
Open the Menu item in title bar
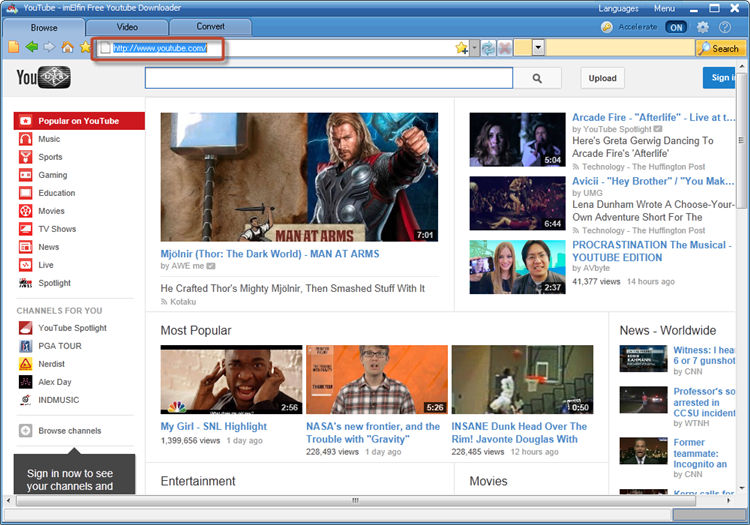[x=664, y=9]
